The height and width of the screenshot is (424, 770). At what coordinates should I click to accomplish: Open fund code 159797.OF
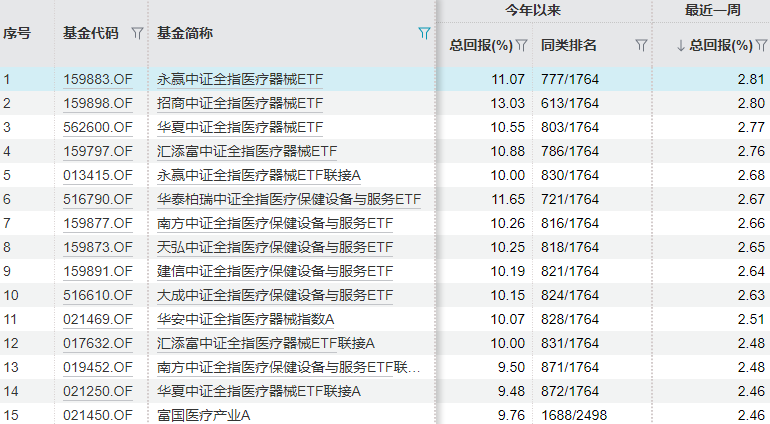tap(98, 151)
